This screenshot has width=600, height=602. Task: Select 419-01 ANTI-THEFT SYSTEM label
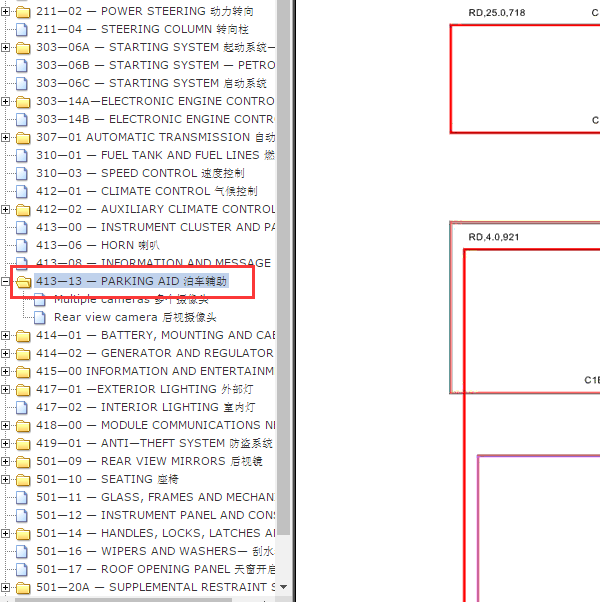click(154, 443)
